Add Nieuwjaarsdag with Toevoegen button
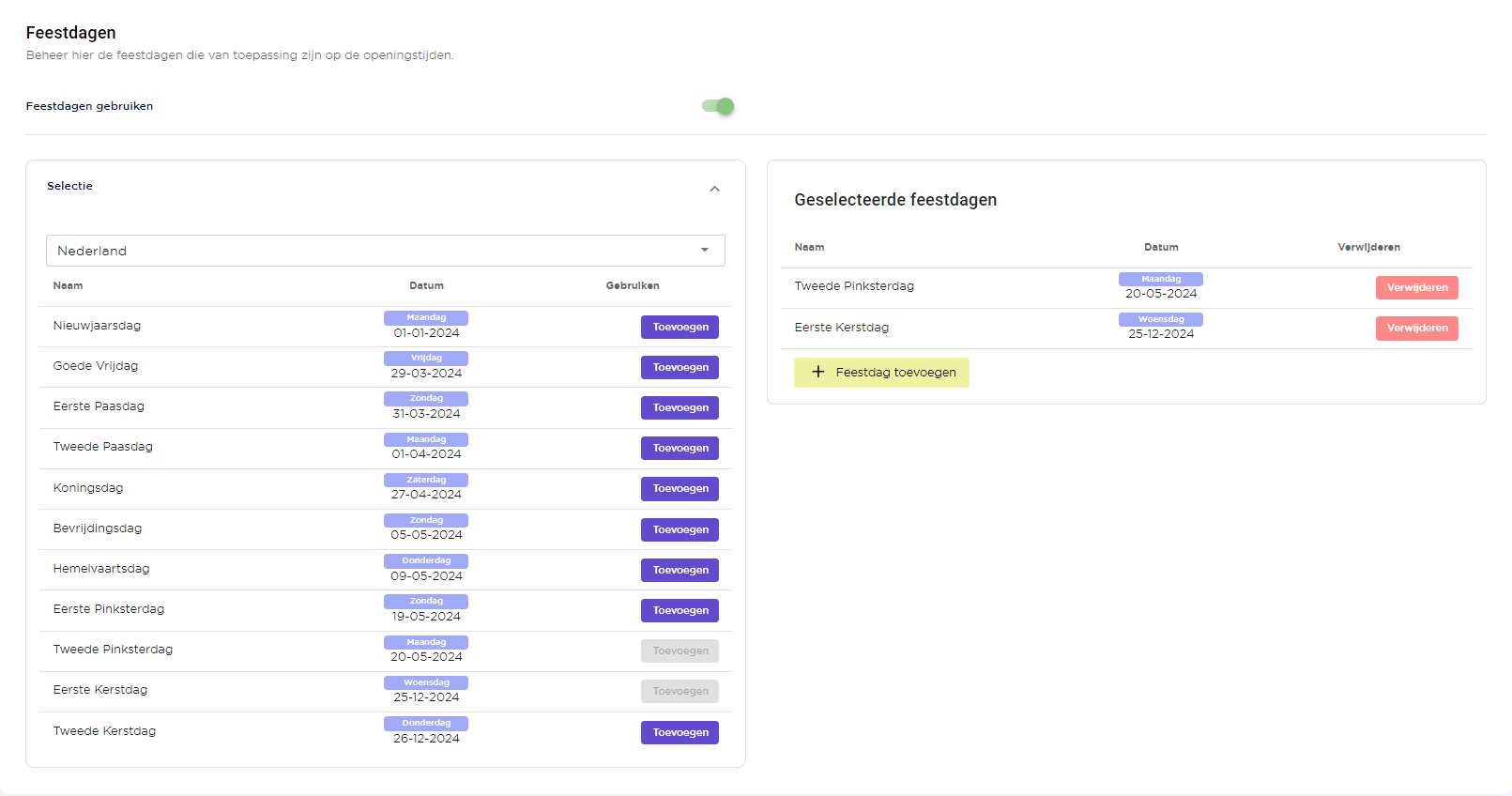 (680, 327)
